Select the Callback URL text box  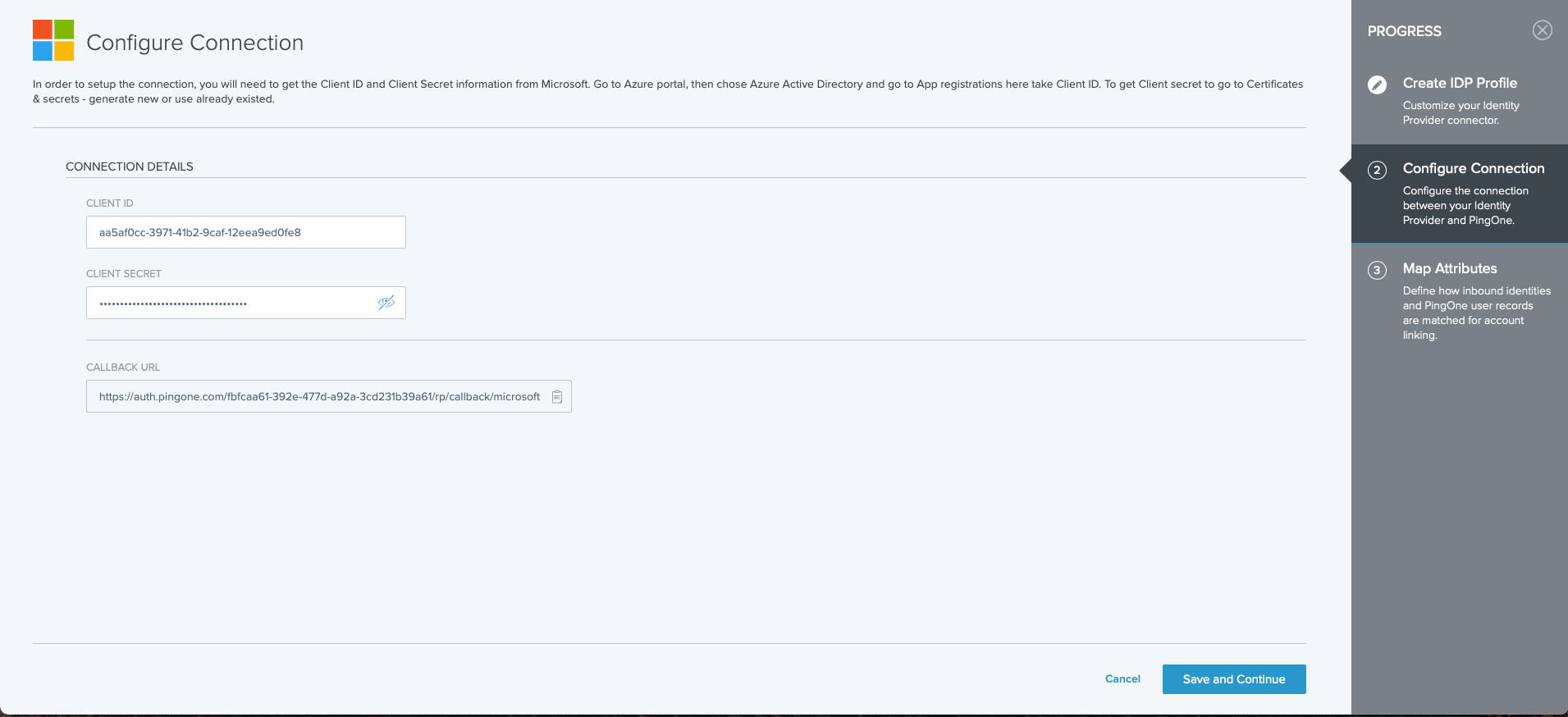[319, 397]
